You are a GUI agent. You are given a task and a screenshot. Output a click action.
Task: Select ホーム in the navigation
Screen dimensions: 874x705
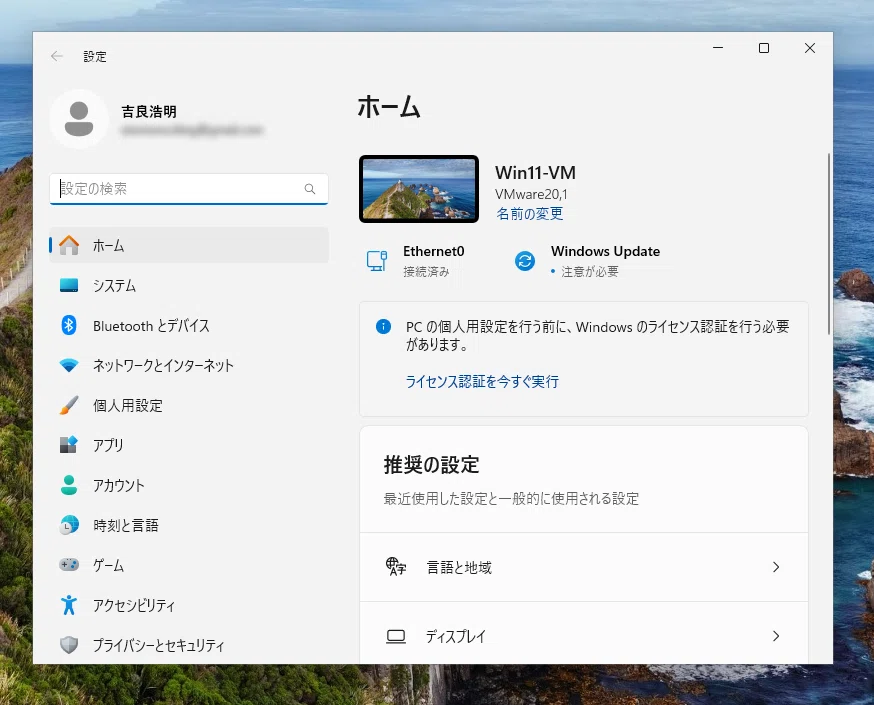(x=189, y=245)
